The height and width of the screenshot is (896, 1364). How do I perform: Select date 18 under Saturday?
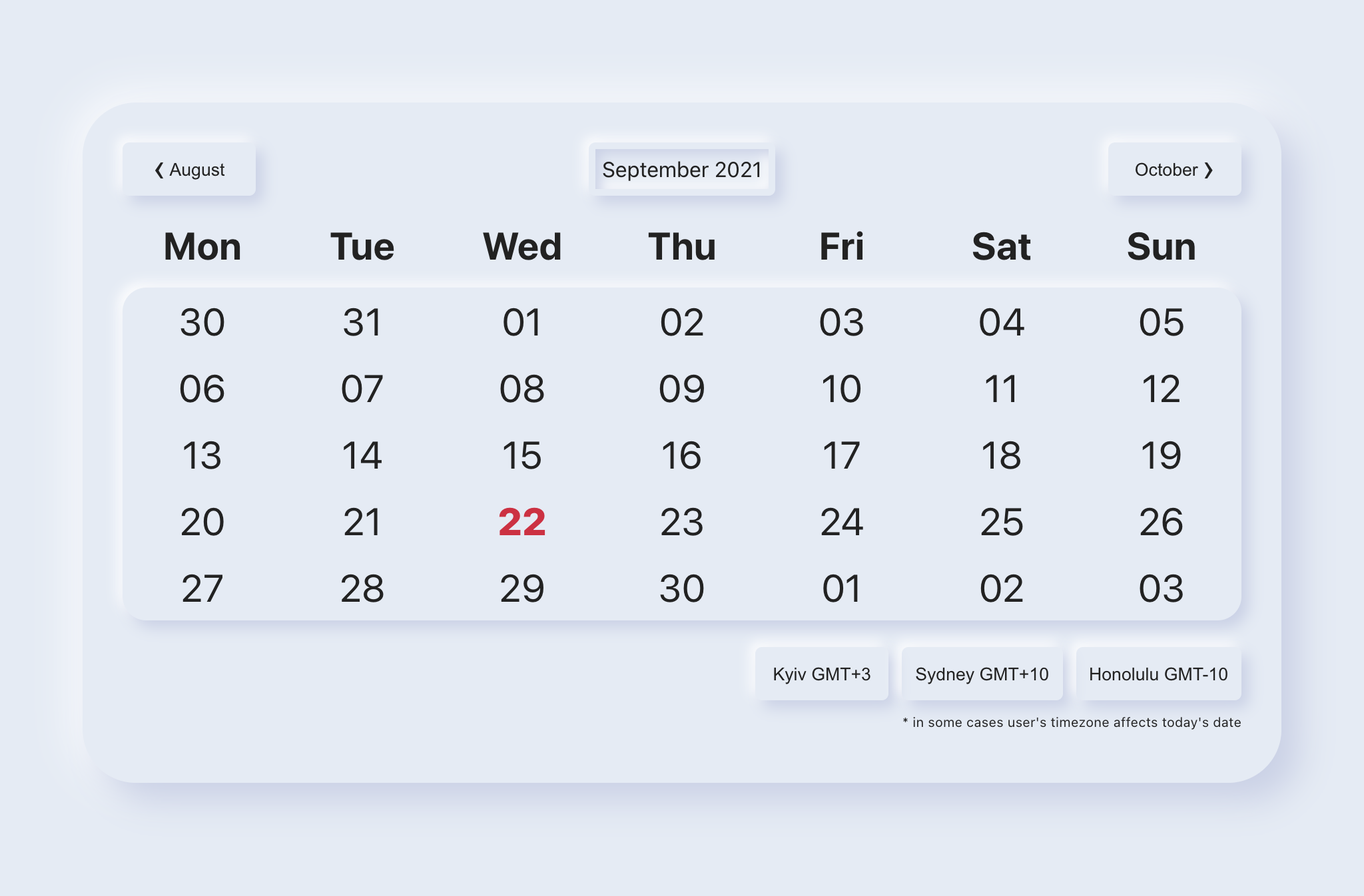(1001, 455)
